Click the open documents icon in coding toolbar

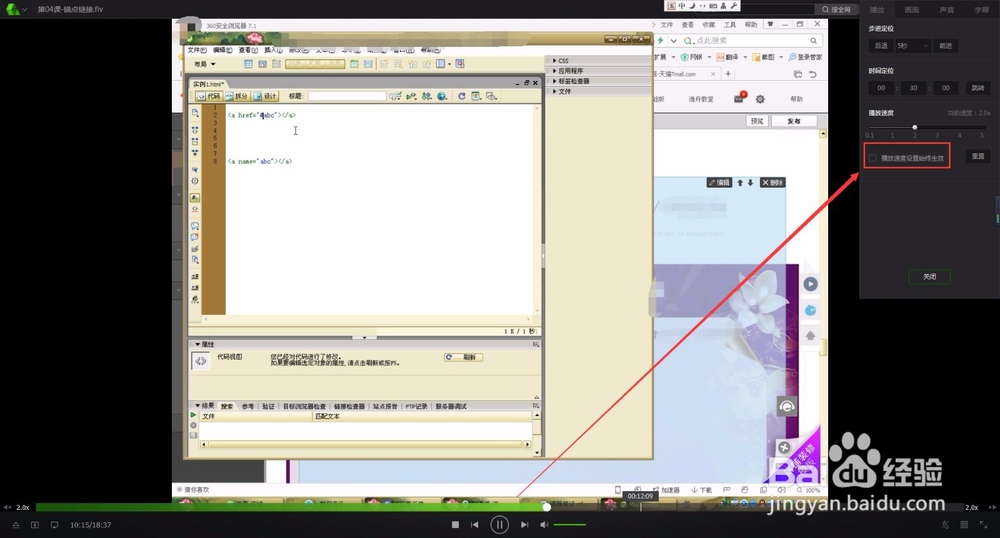195,113
